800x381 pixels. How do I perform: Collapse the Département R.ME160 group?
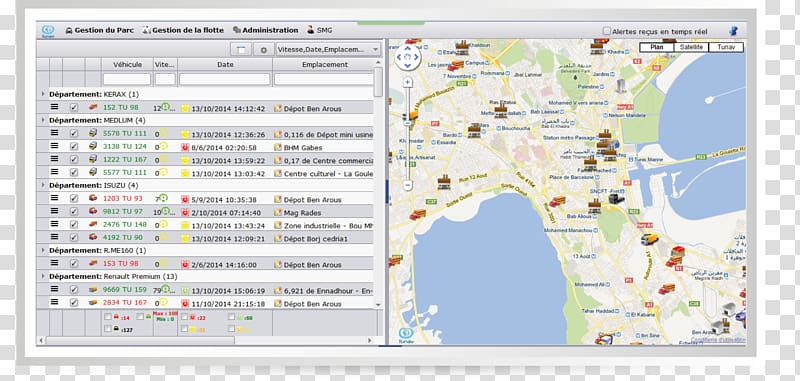point(43,250)
